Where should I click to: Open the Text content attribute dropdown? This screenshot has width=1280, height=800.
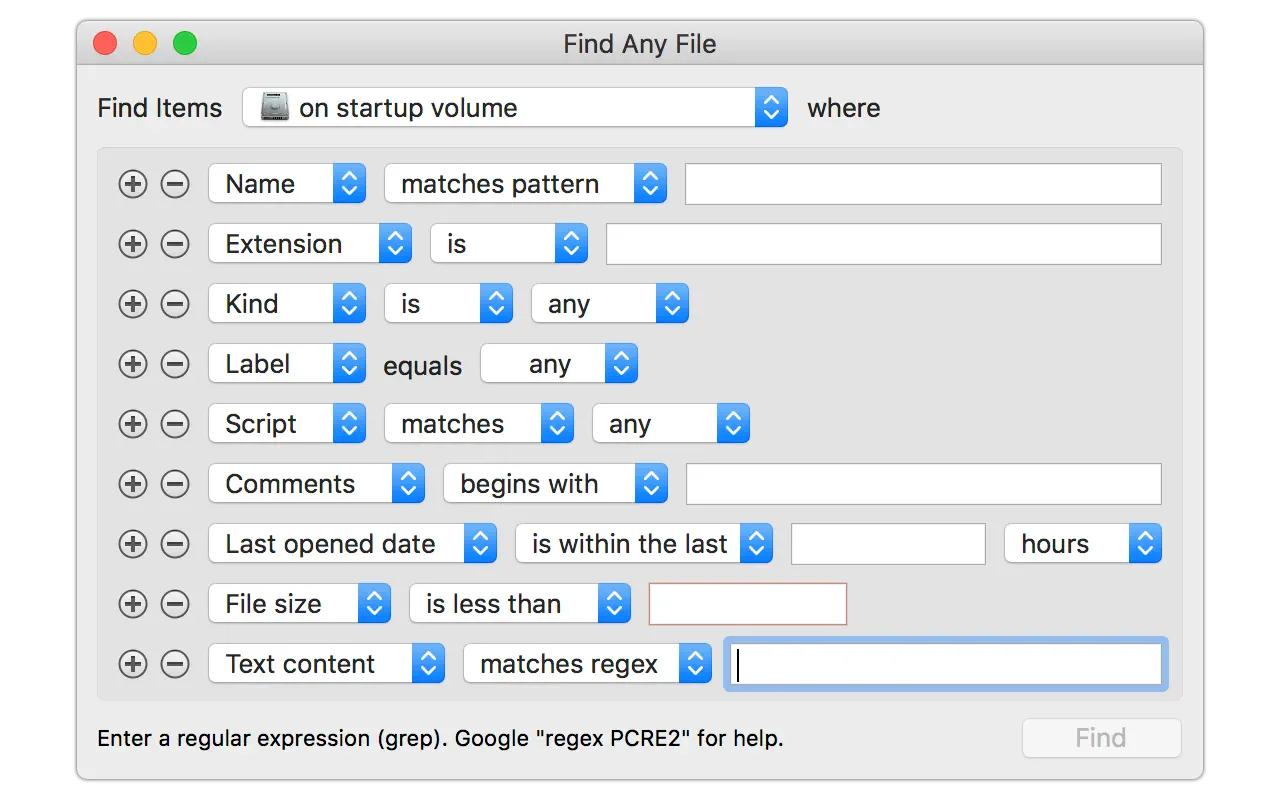point(326,664)
